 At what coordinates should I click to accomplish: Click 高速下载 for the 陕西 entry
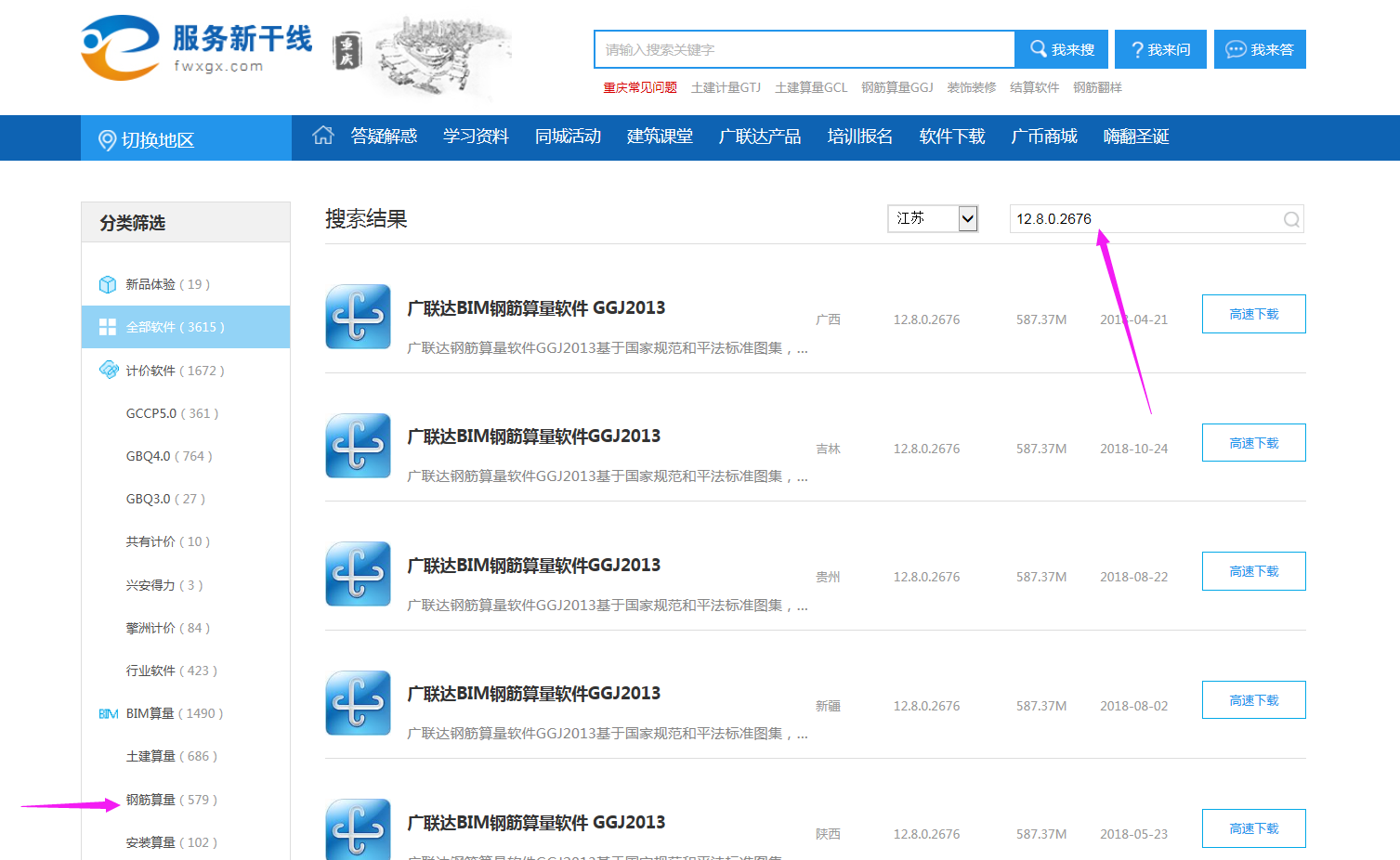1253,828
